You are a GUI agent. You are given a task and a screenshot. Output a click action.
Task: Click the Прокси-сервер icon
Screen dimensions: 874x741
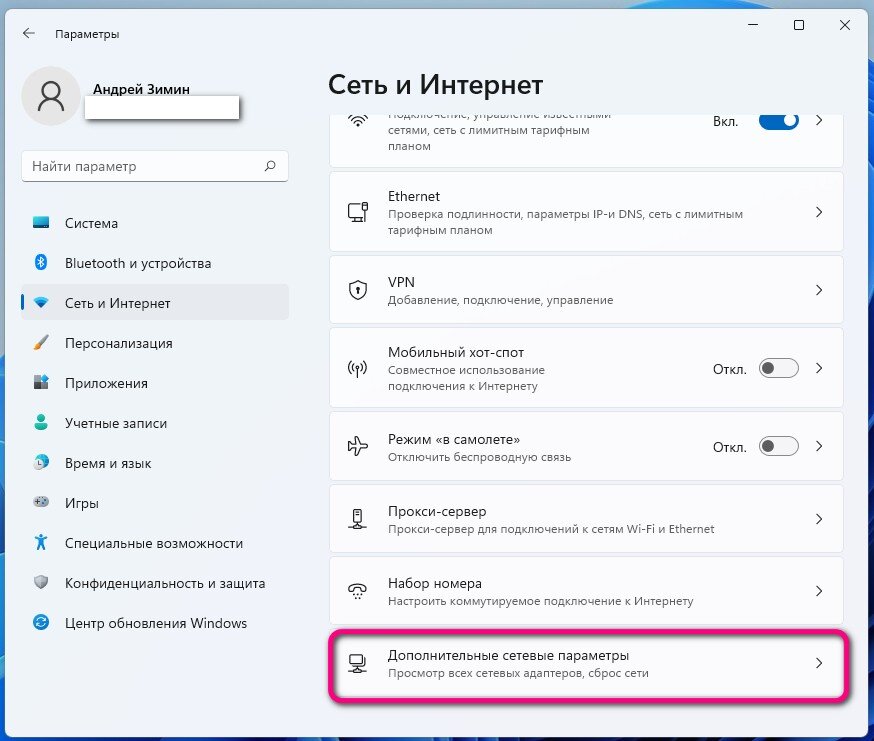(358, 519)
